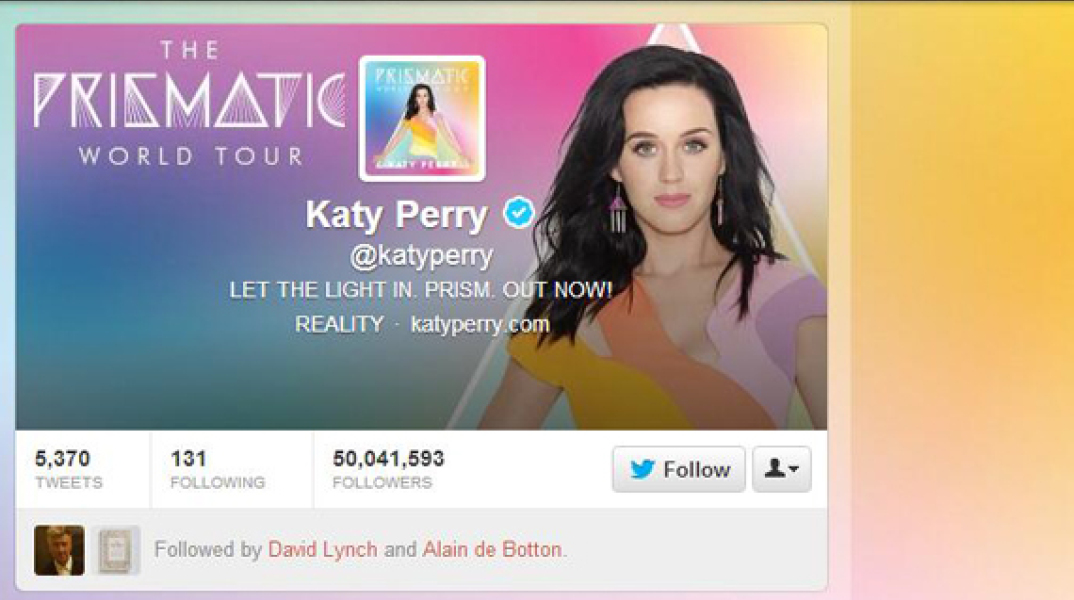Open the 131 Following list
1074x600 pixels.
tap(217, 469)
